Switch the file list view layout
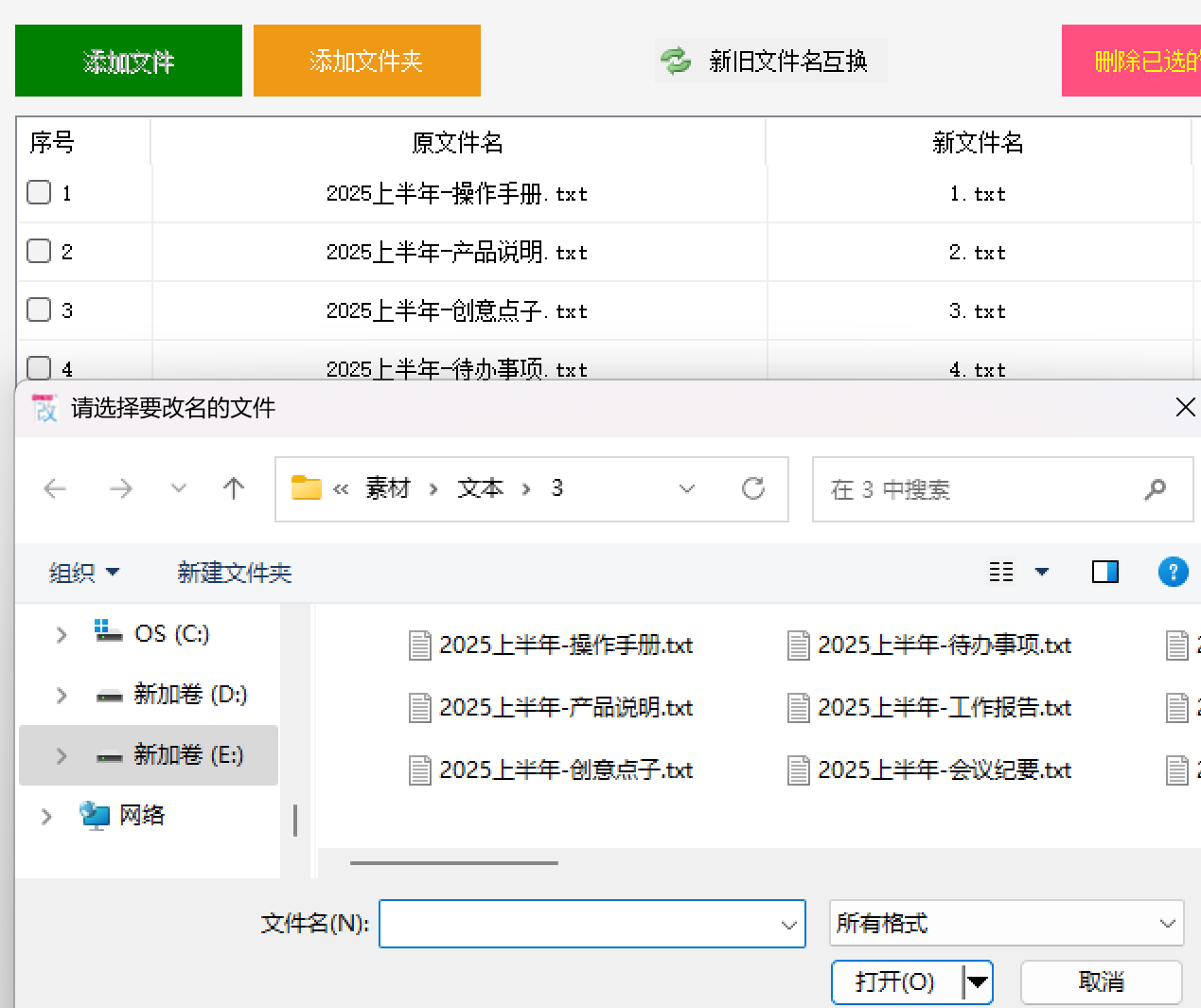This screenshot has height=1008, width=1201. pos(1001,572)
